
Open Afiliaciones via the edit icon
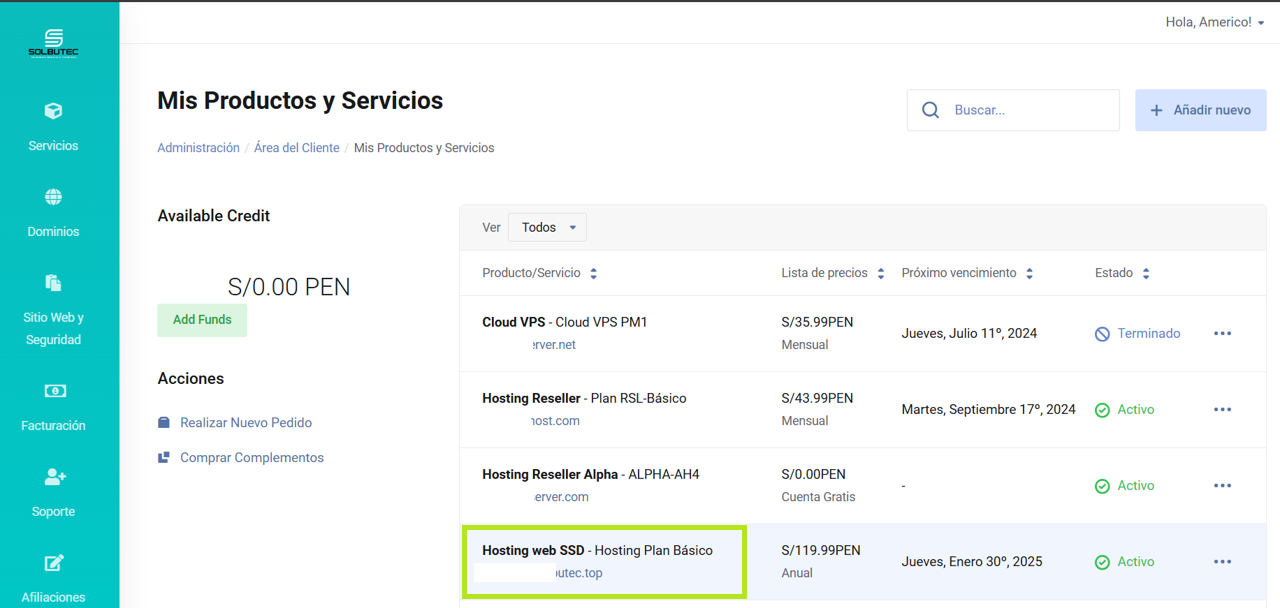pyautogui.click(x=54, y=563)
